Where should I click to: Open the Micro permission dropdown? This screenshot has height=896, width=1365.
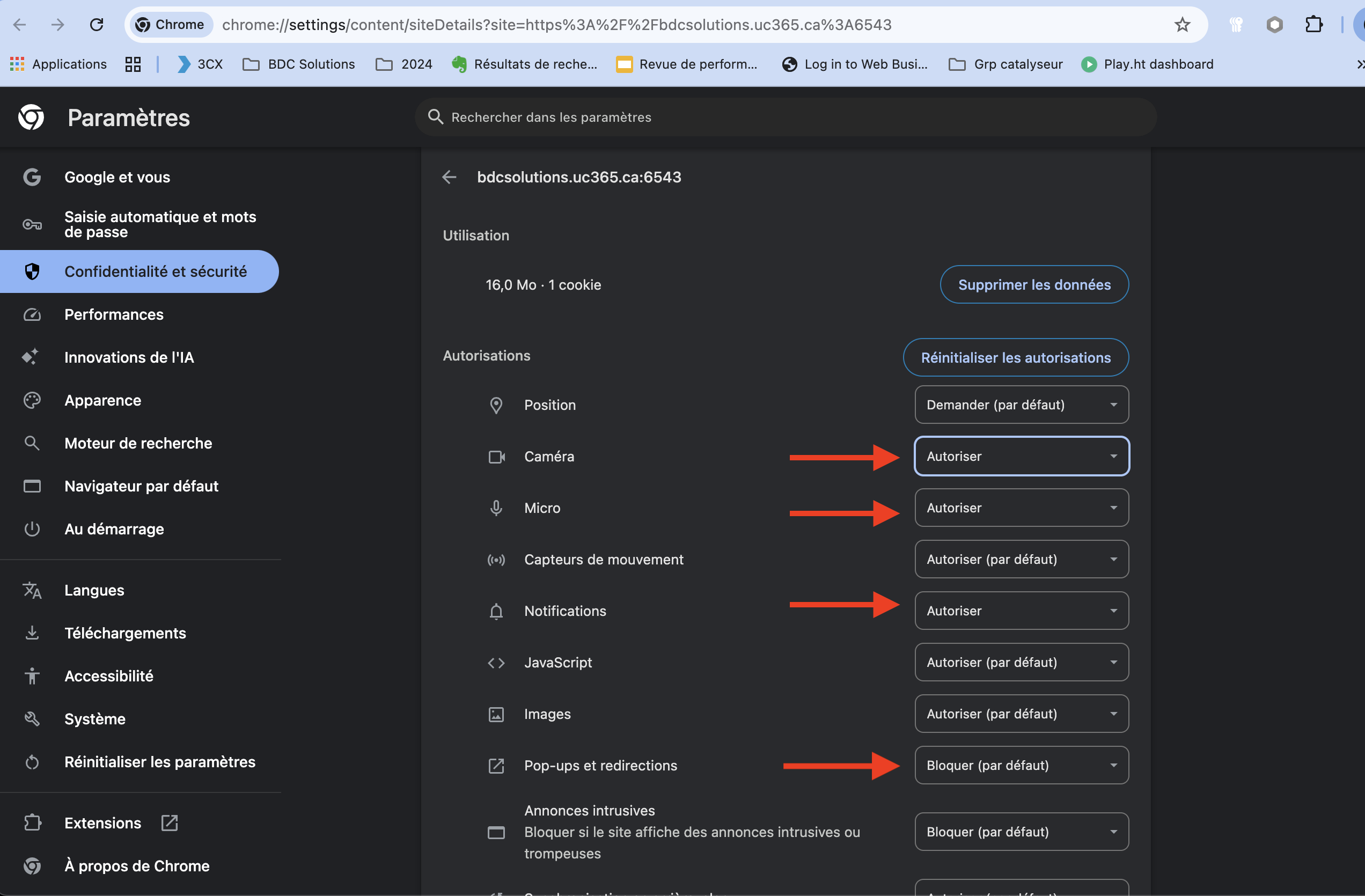tap(1021, 508)
